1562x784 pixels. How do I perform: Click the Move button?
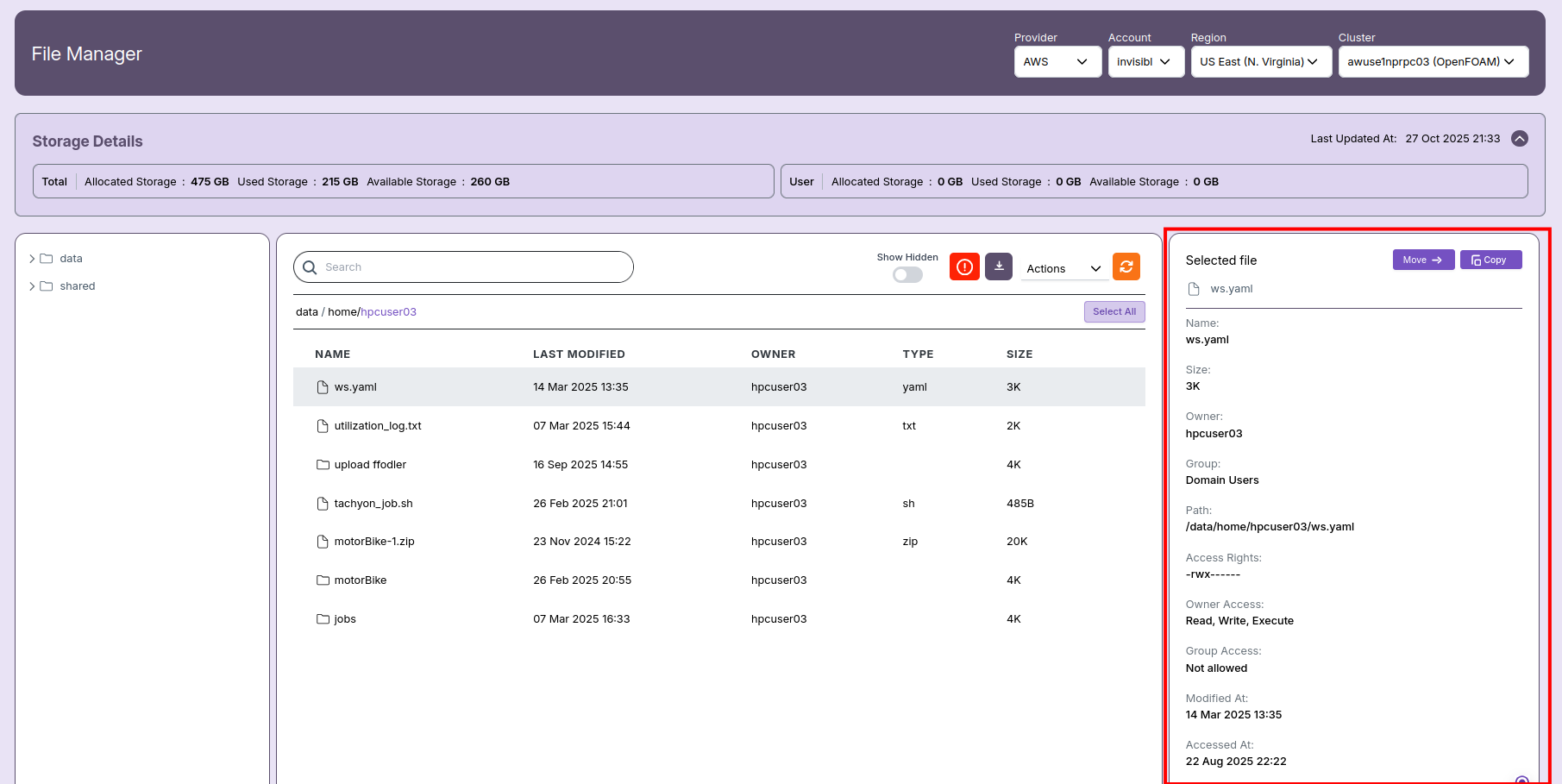click(1423, 260)
